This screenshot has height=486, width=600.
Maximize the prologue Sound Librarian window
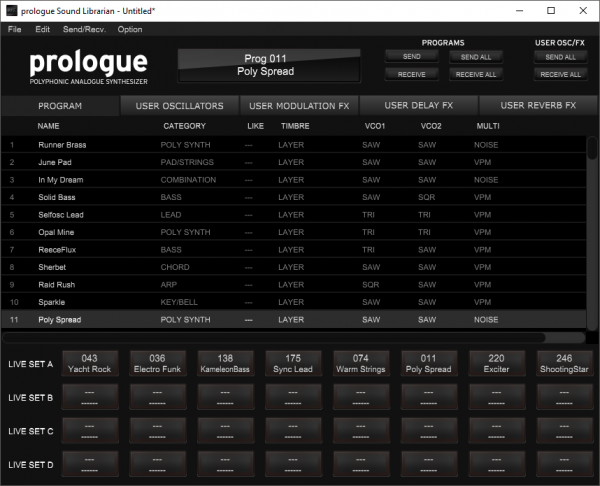coord(551,11)
